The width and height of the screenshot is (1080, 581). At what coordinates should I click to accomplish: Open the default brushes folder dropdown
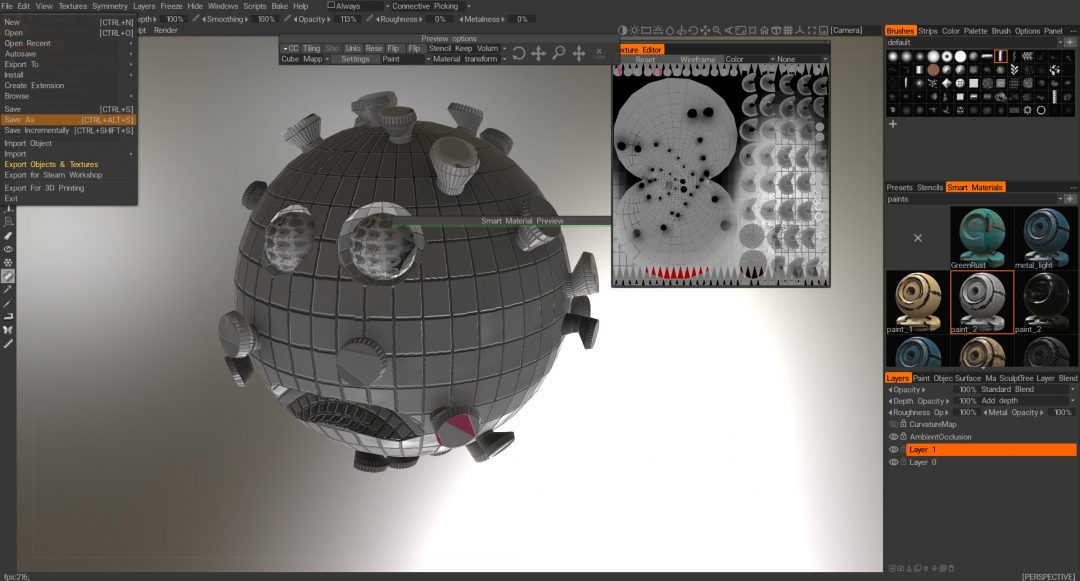click(x=974, y=43)
